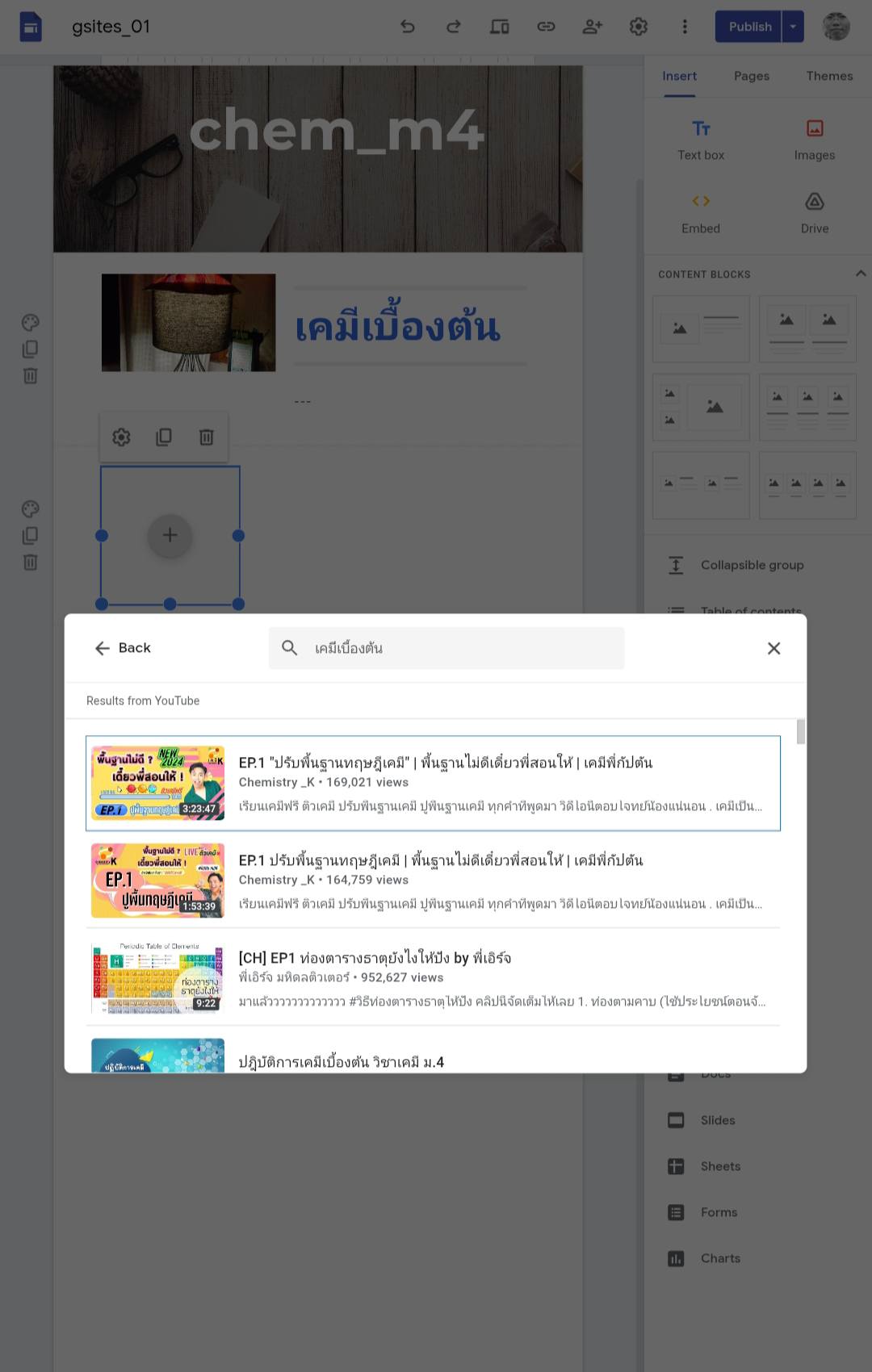872x1372 pixels.
Task: Click the Google Sites home logo
Action: tap(31, 27)
